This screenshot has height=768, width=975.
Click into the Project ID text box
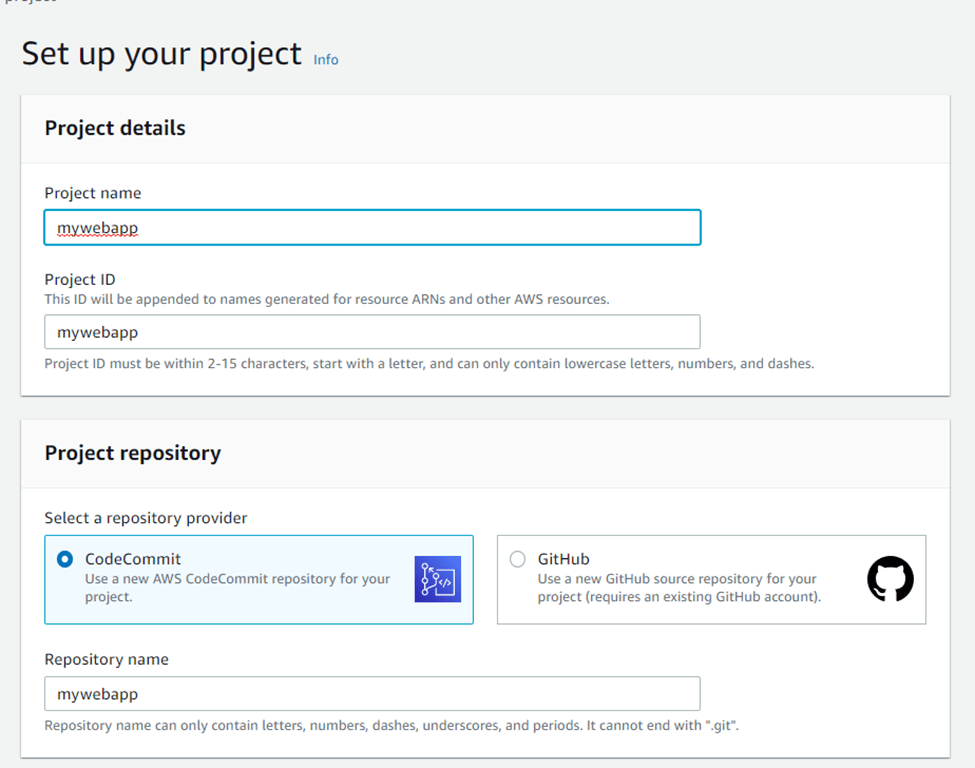pos(372,332)
